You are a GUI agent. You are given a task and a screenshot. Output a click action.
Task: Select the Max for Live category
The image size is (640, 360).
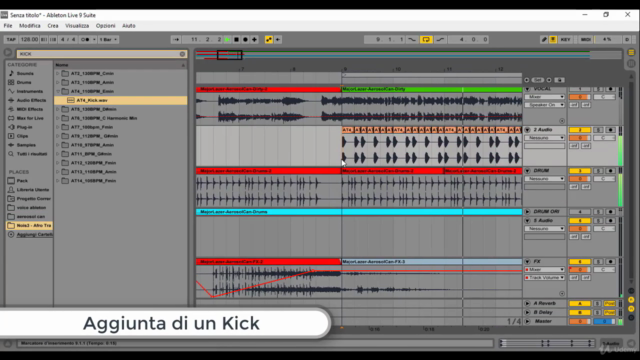tap(30, 118)
